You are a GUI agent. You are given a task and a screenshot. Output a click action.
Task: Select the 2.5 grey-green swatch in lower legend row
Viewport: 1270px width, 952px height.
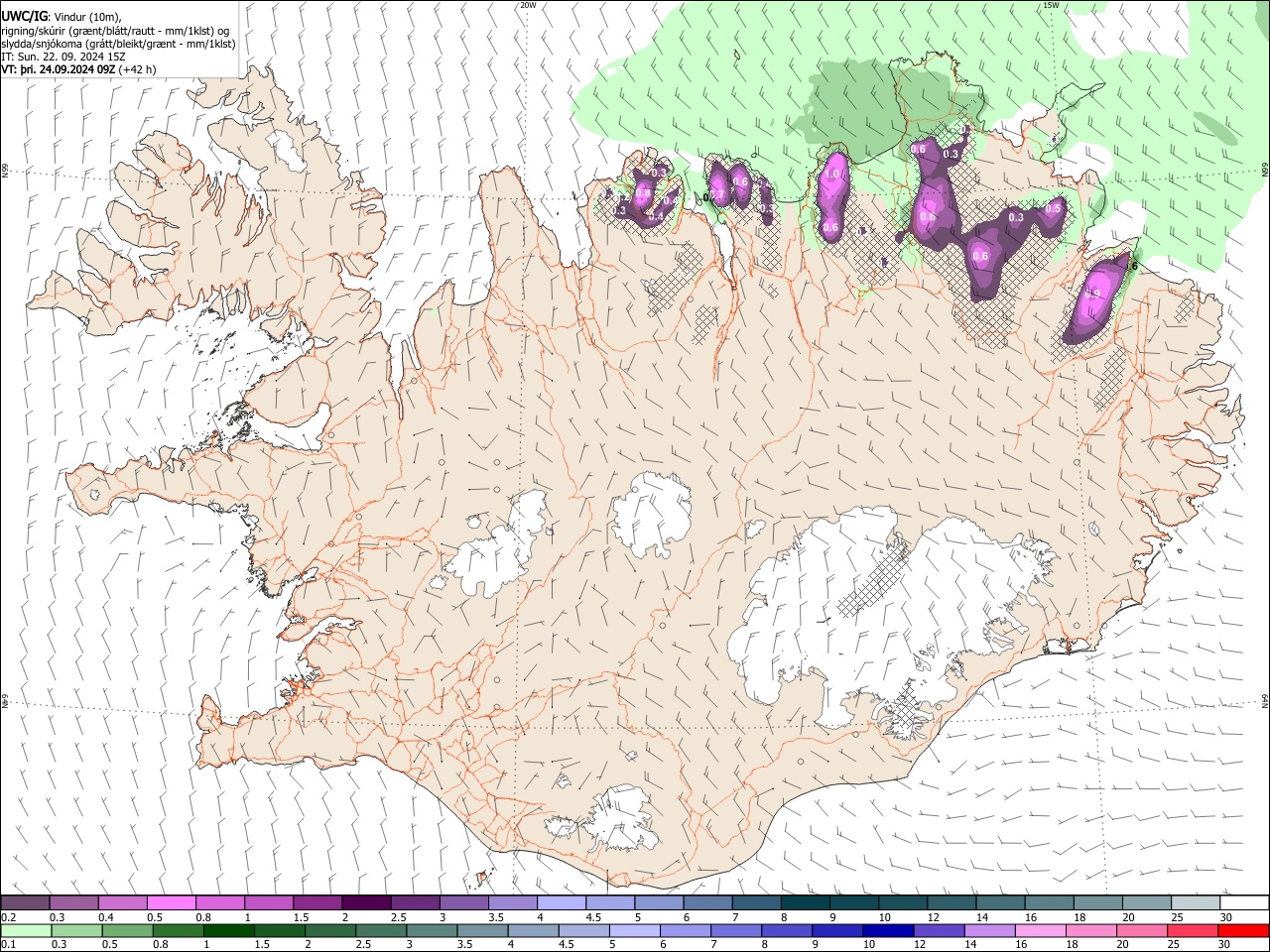pyautogui.click(x=382, y=930)
